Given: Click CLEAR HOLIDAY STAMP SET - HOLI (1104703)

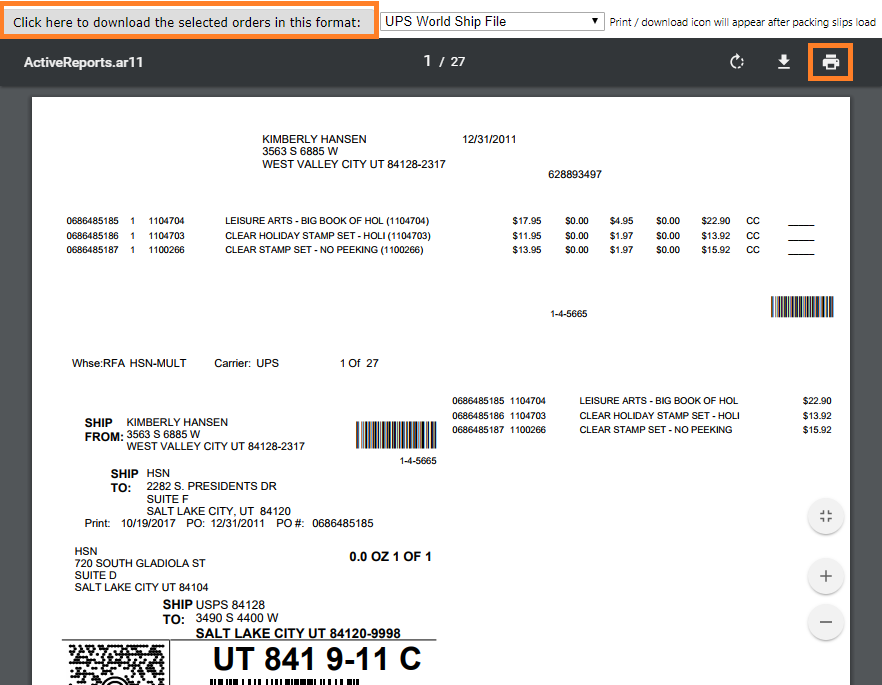Looking at the screenshot, I should click(x=327, y=236).
